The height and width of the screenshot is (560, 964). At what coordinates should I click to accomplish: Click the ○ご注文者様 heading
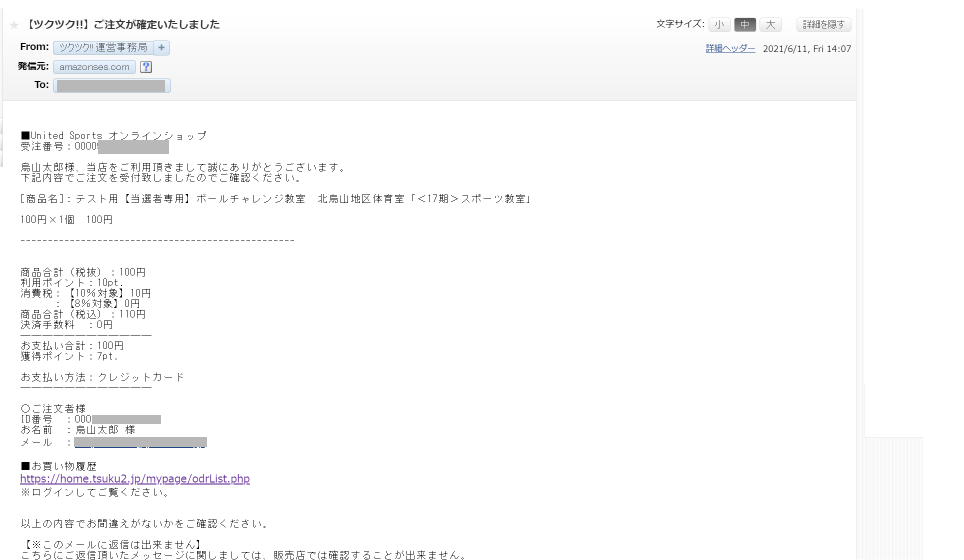coord(53,408)
